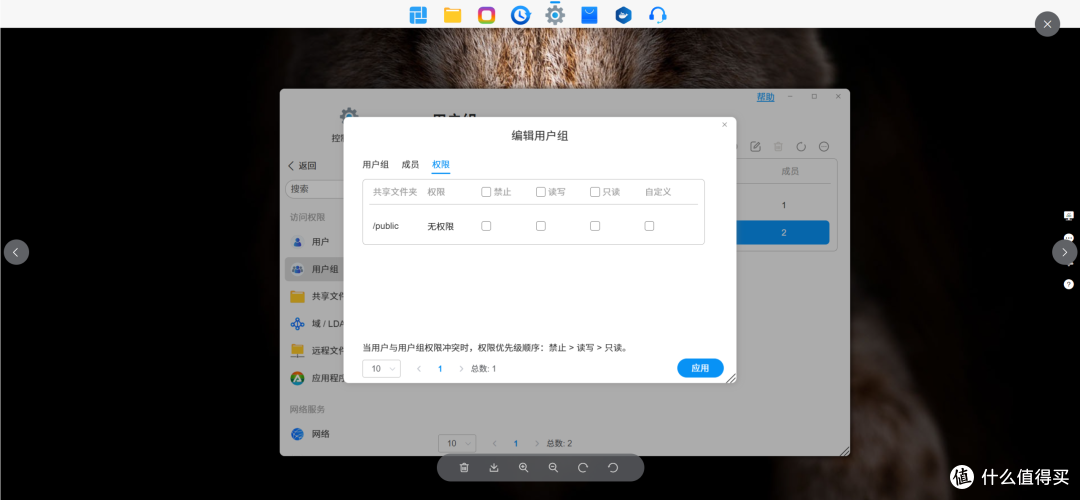Show next image with right arrow

click(1065, 252)
